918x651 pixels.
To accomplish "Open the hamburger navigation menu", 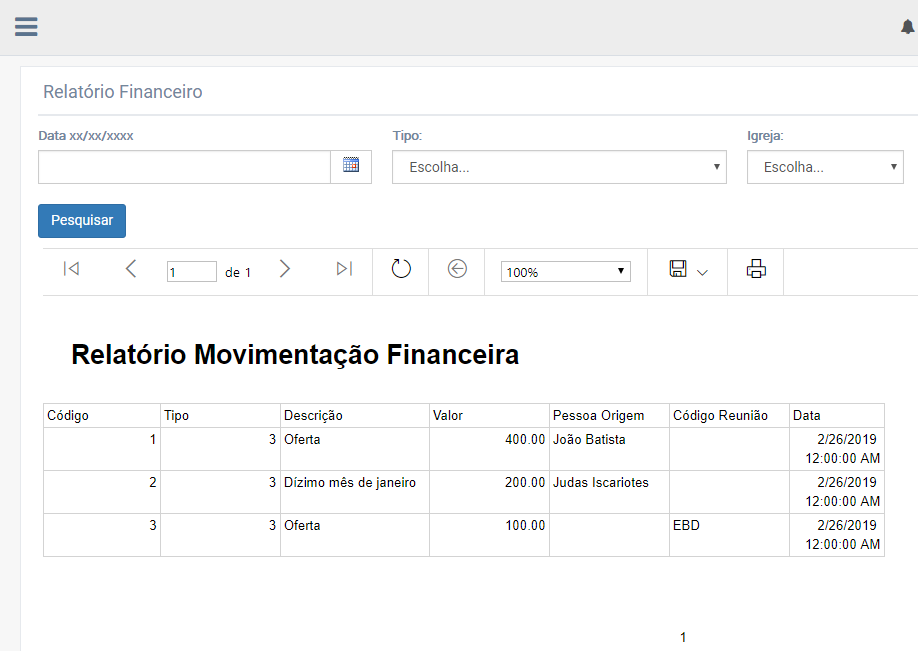I will (26, 27).
